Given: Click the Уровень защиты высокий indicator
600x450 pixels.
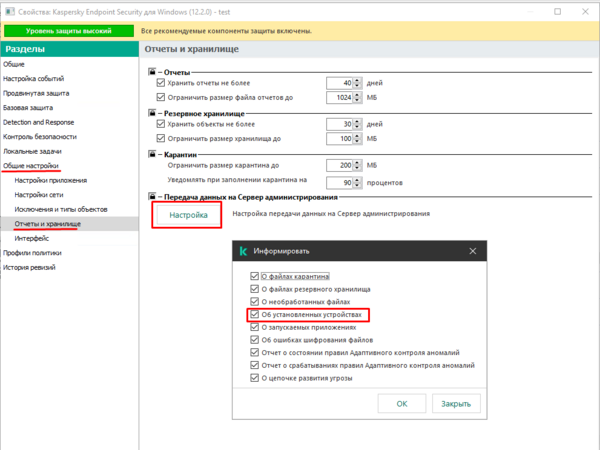Looking at the screenshot, I should [x=69, y=31].
